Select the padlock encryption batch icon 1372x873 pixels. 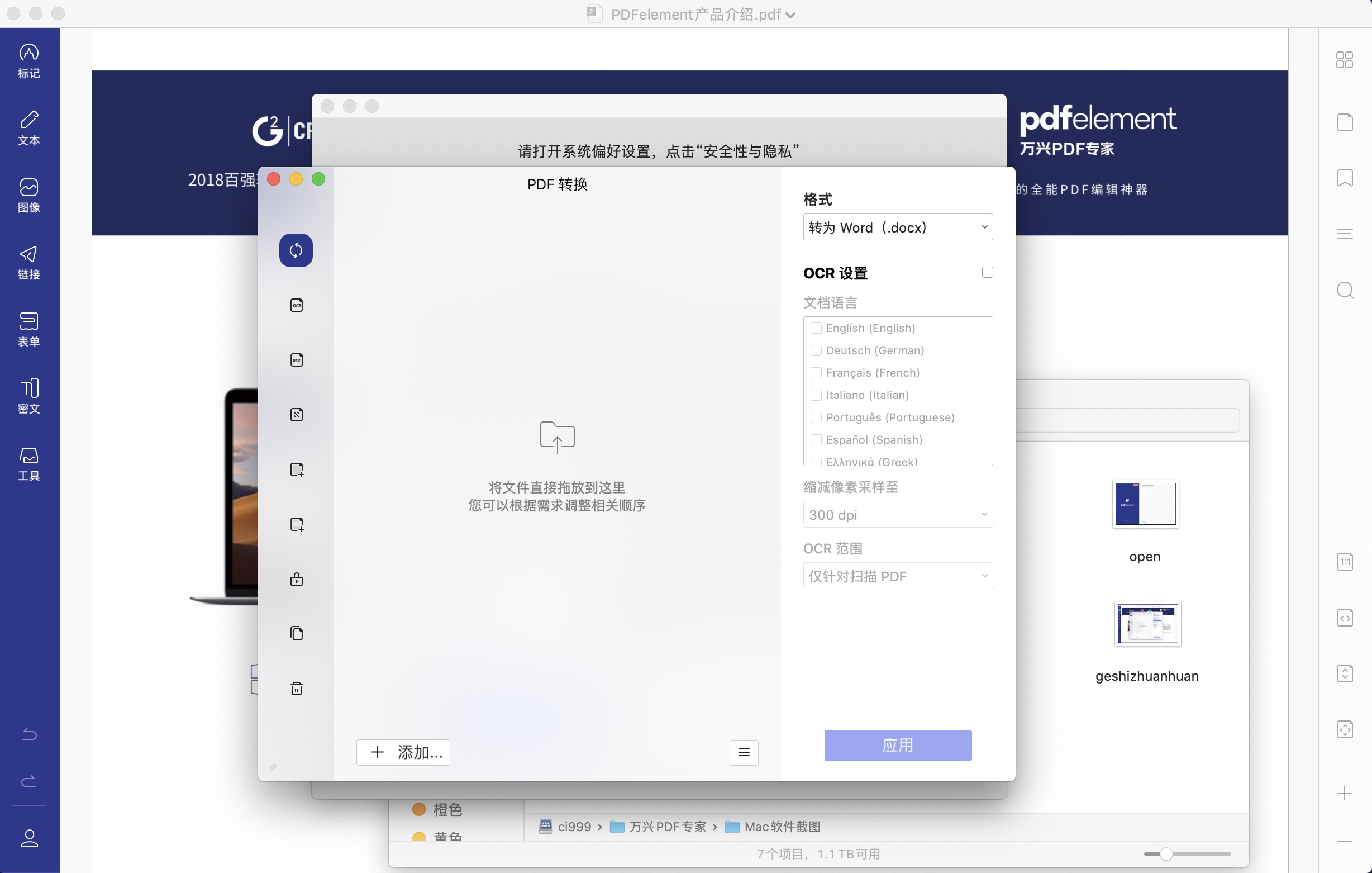point(296,579)
